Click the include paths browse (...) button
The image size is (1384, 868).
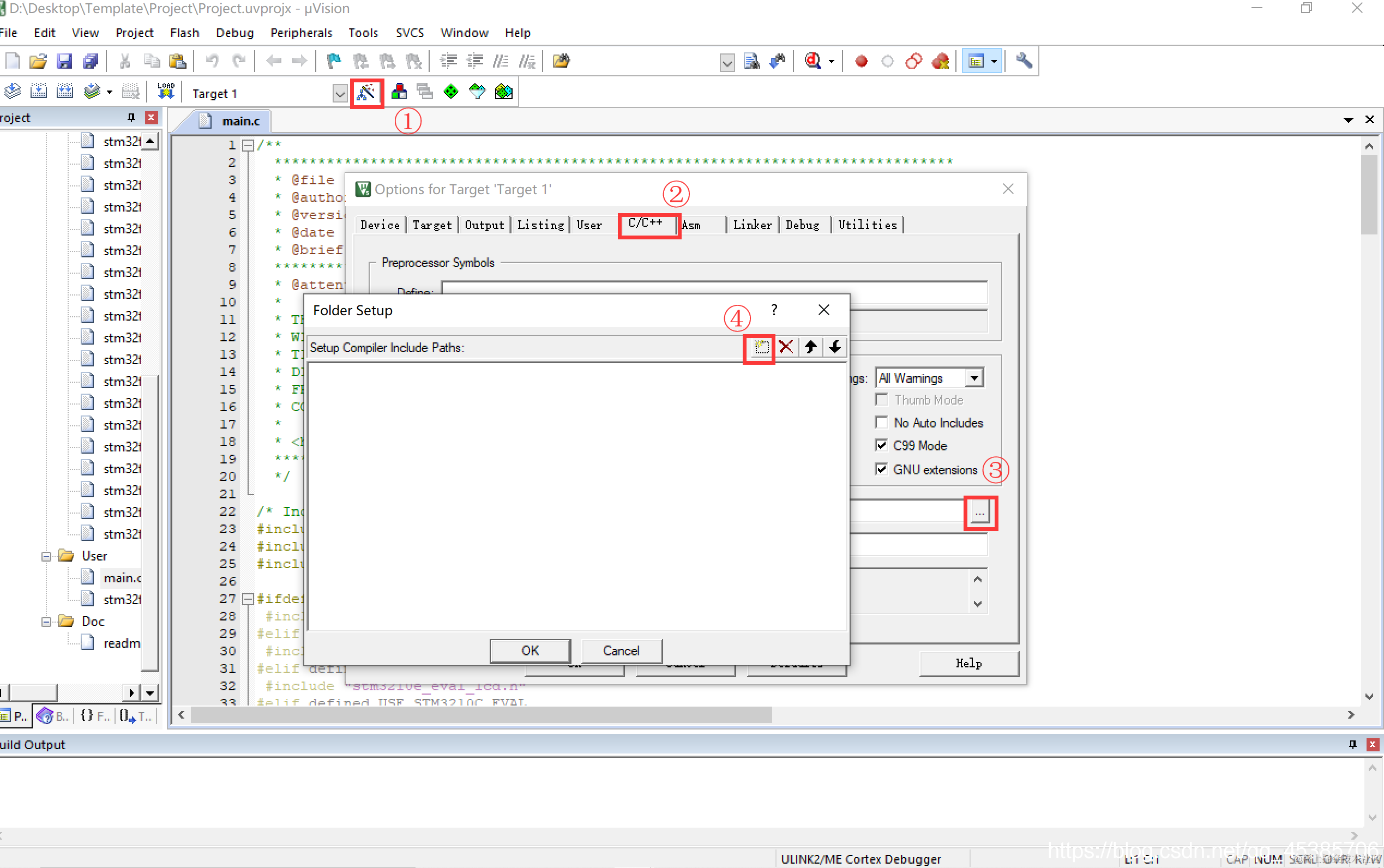coord(979,512)
